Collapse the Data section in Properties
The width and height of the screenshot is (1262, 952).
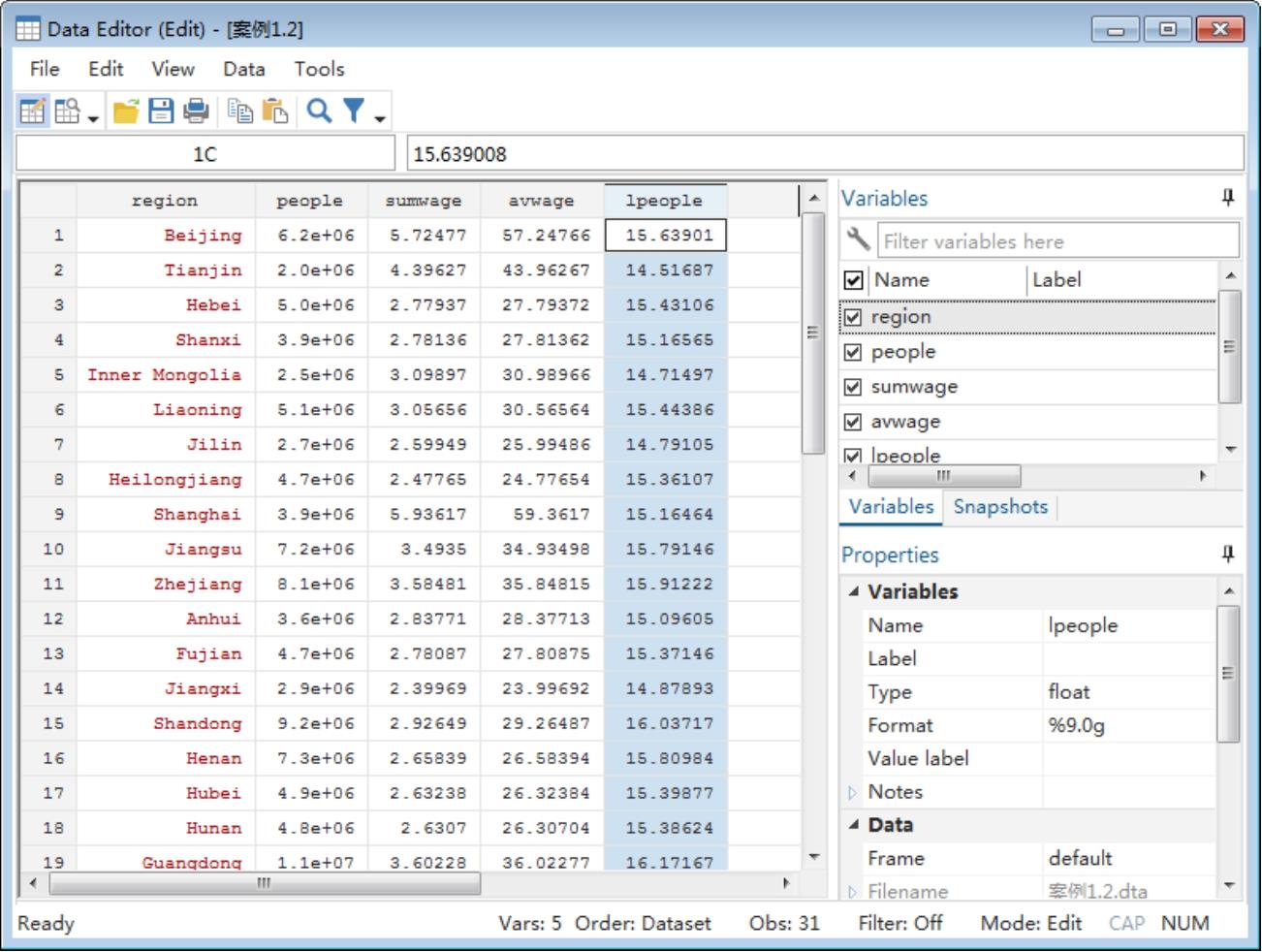pyautogui.click(x=854, y=825)
